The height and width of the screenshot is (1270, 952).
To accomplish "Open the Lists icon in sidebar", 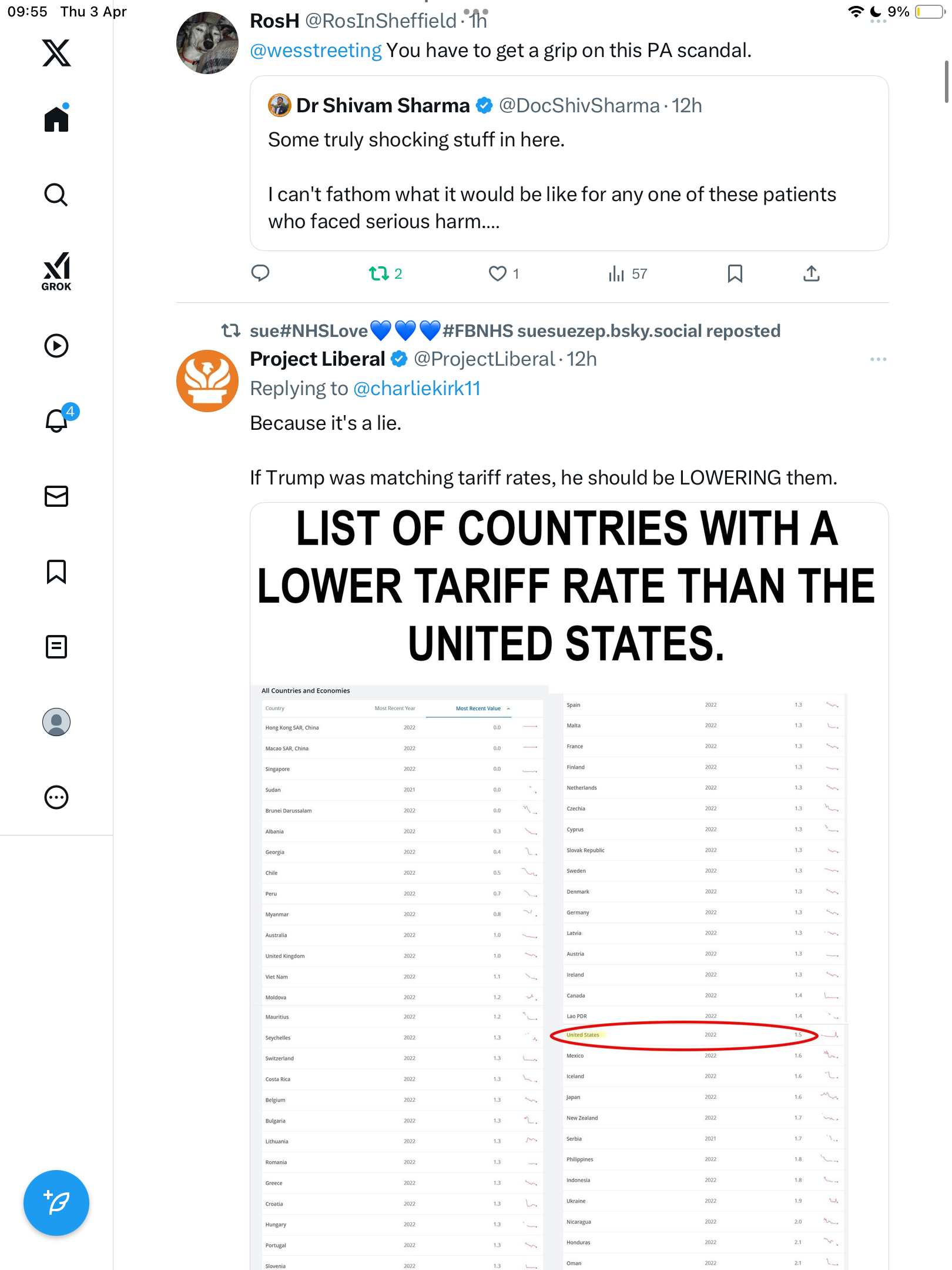I will pos(56,647).
